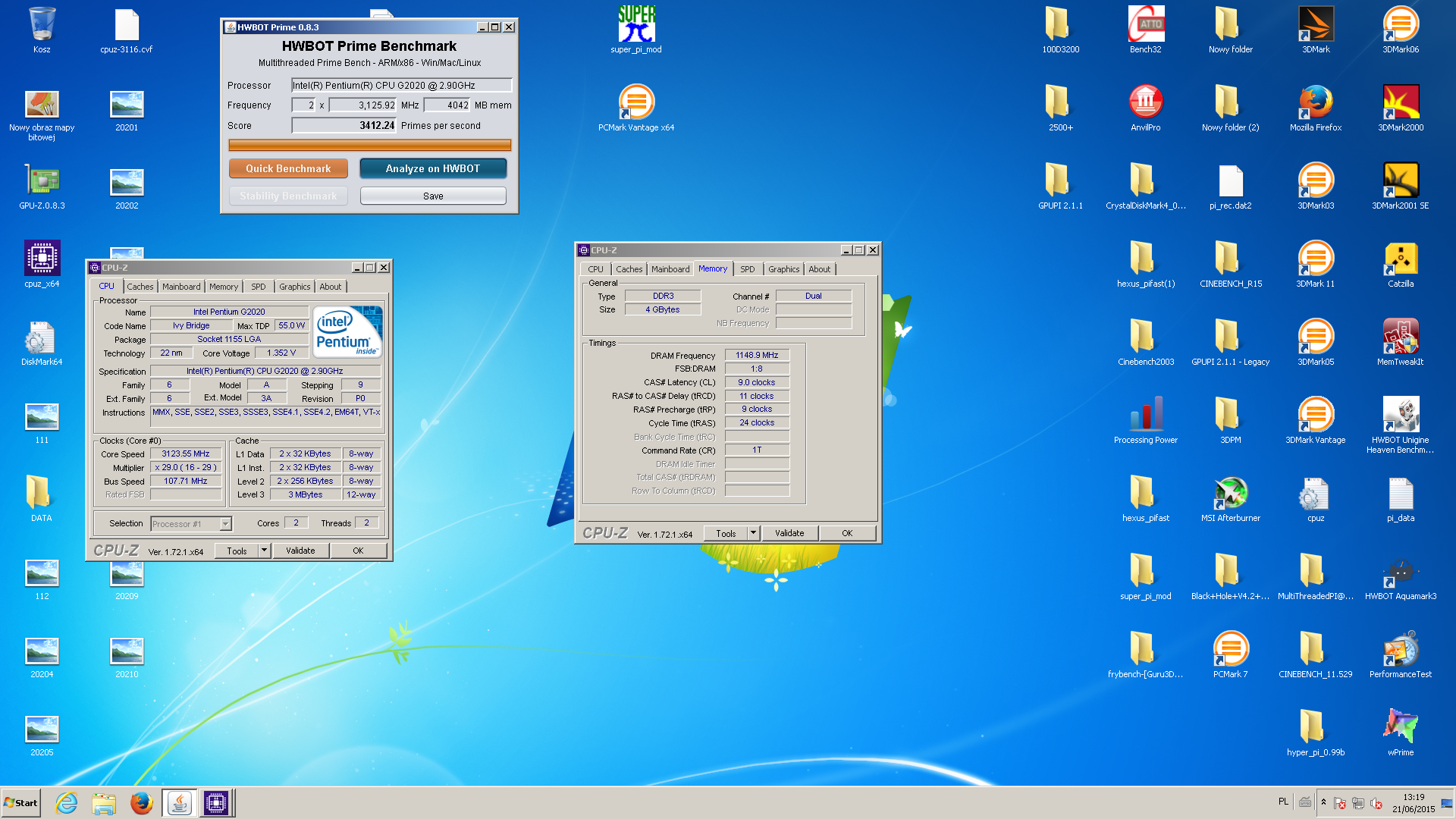Select CPU tab in right CPU-Z window
This screenshot has width=1456, height=819.
[595, 269]
